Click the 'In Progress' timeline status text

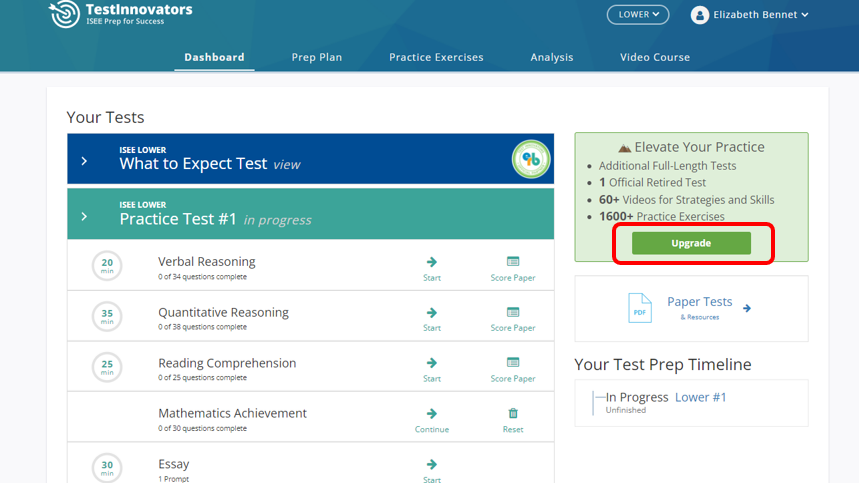[637, 397]
